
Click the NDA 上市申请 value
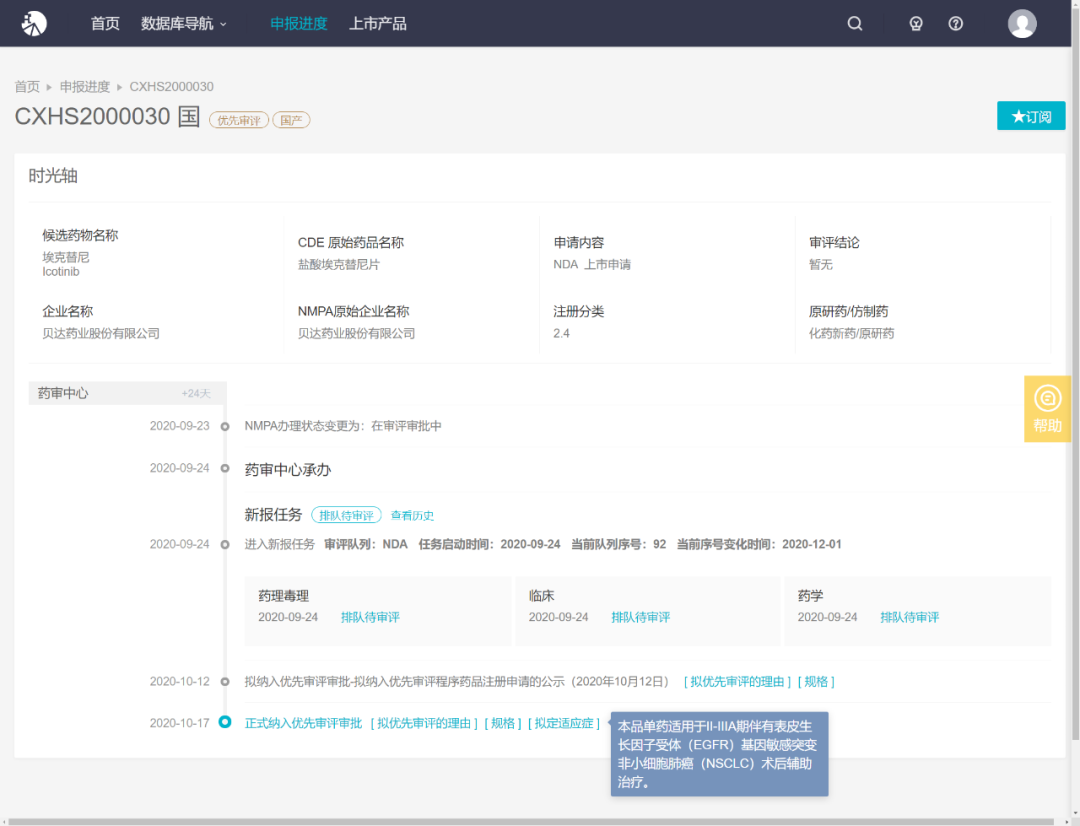coord(592,265)
